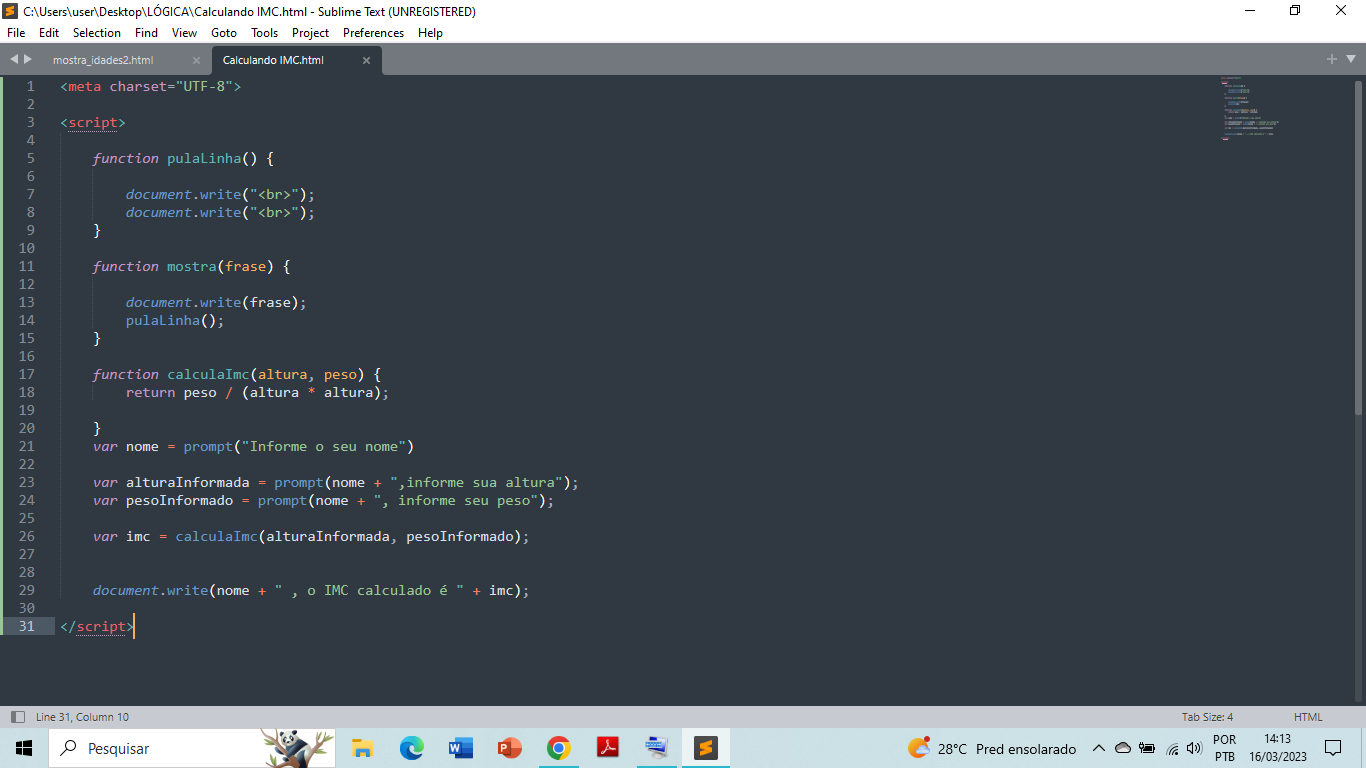
Task: Open the Find menu
Action: [146, 33]
